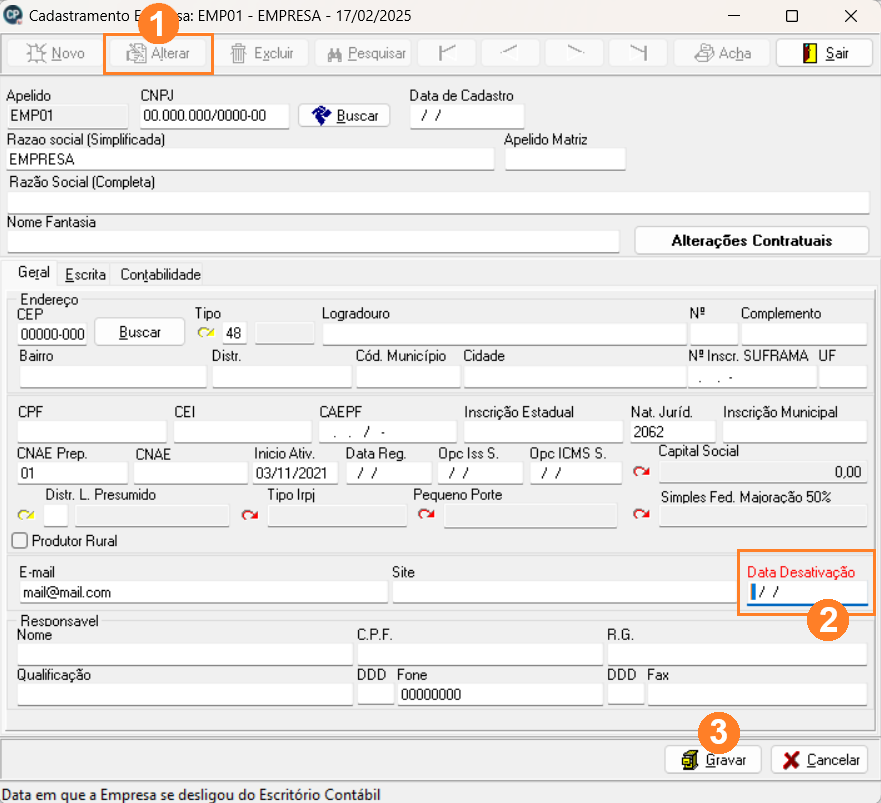Viewport: 881px width, 803px height.
Task: Click lookup arrow icon beside Tipo
Action: (x=206, y=333)
